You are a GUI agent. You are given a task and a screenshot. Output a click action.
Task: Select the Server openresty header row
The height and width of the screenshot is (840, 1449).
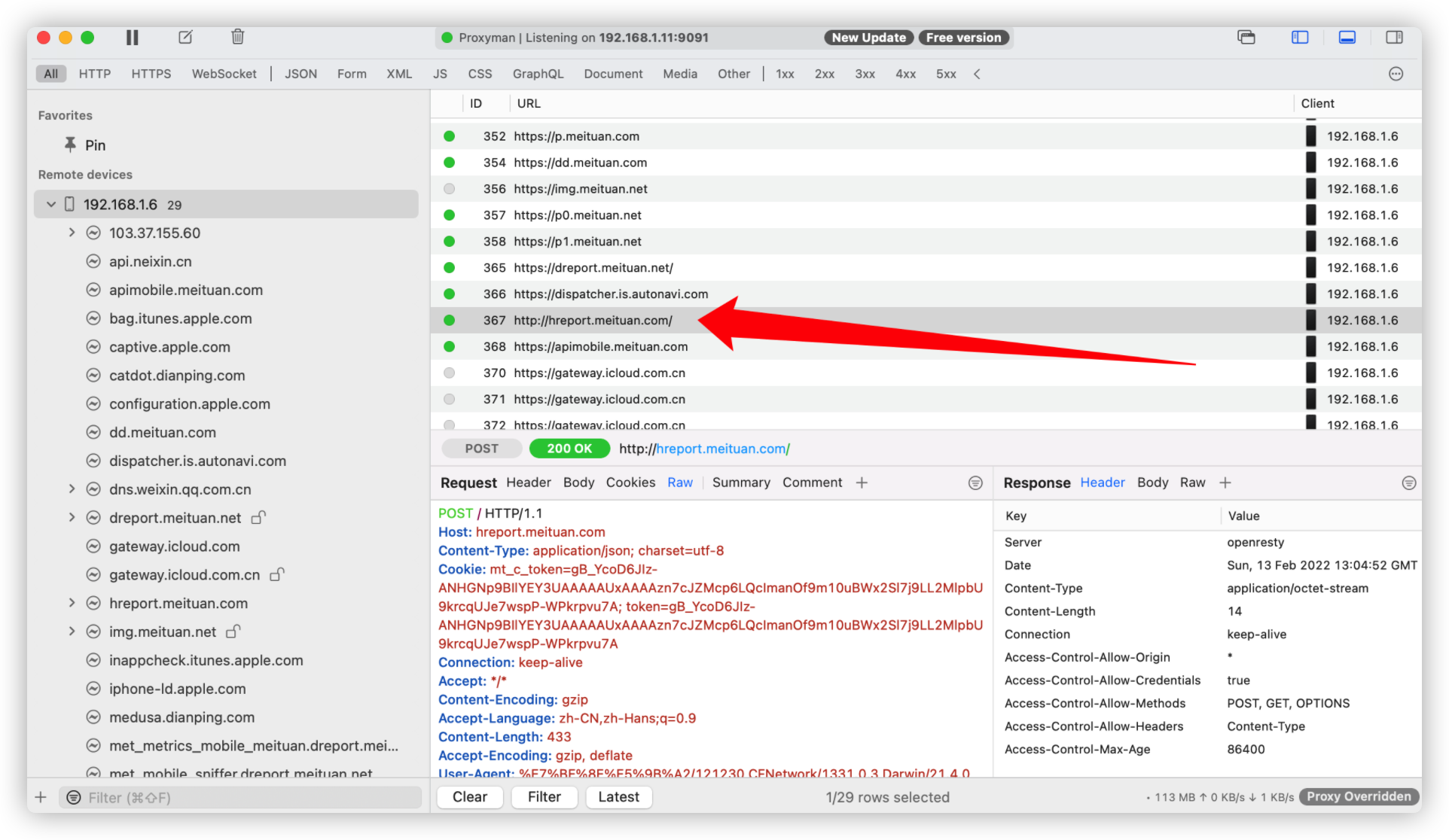(x=1208, y=542)
